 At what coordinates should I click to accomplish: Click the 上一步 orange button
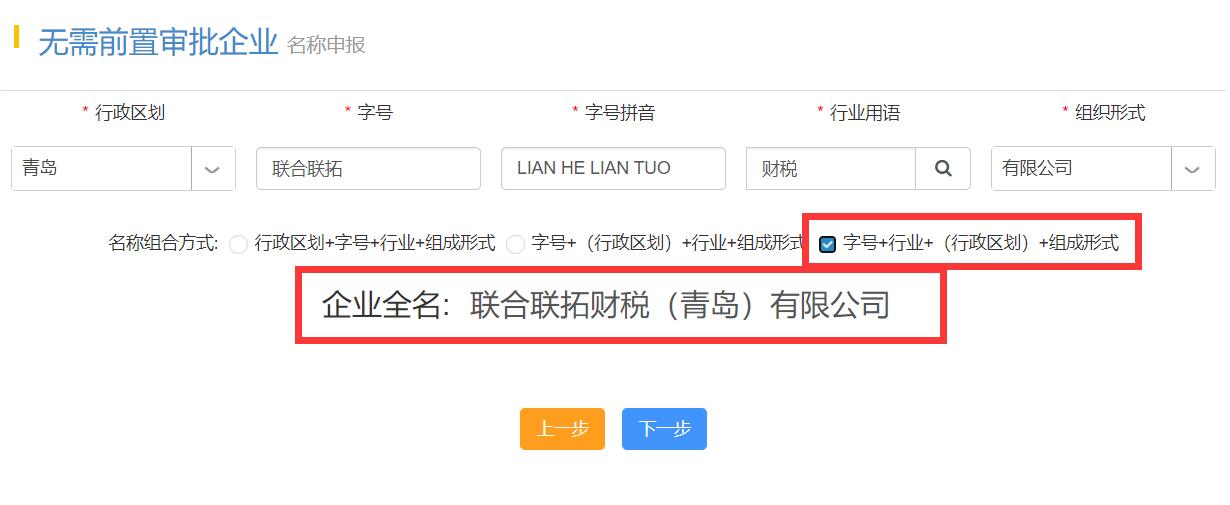click(x=562, y=429)
